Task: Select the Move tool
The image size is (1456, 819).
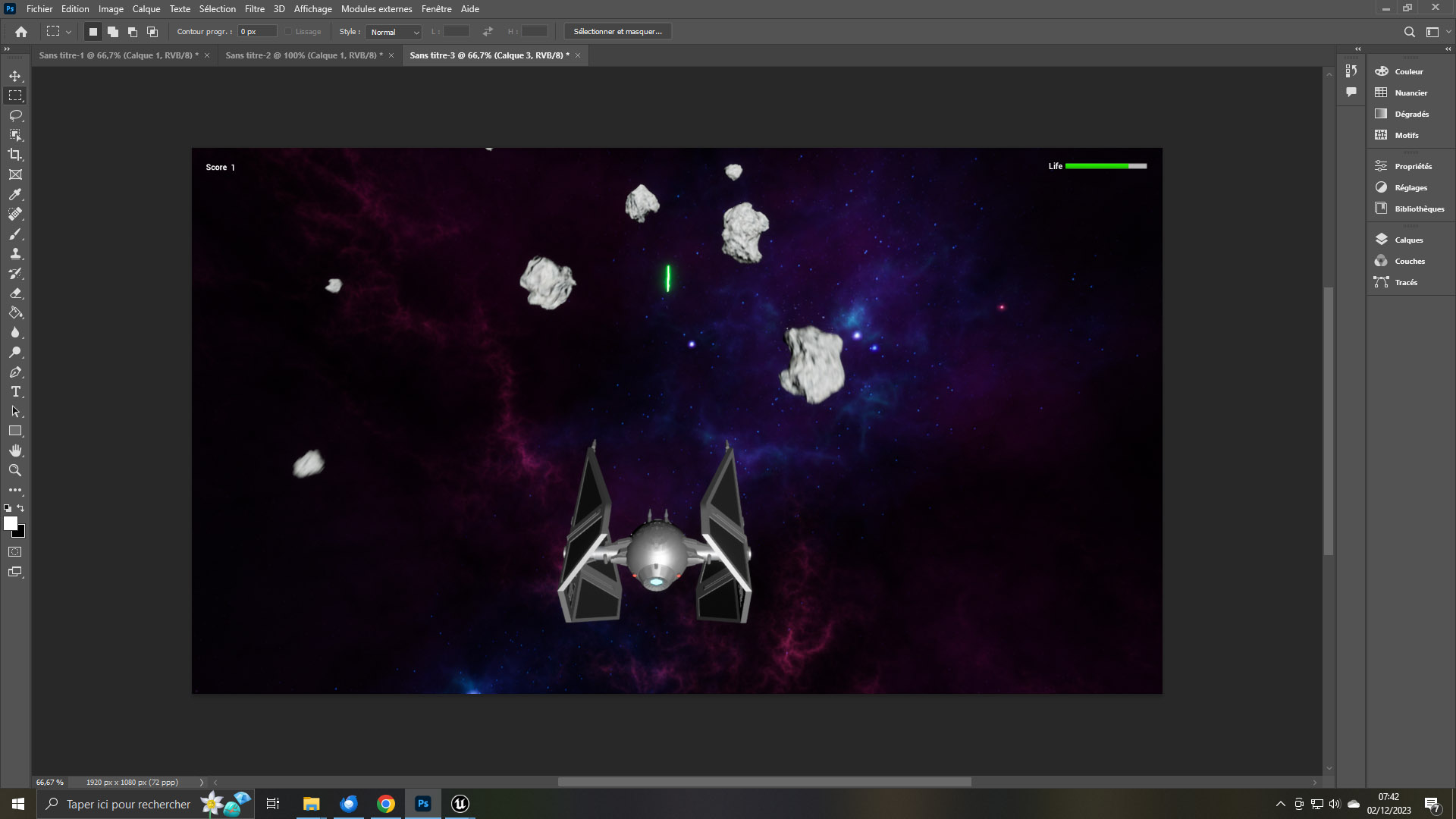Action: click(15, 76)
